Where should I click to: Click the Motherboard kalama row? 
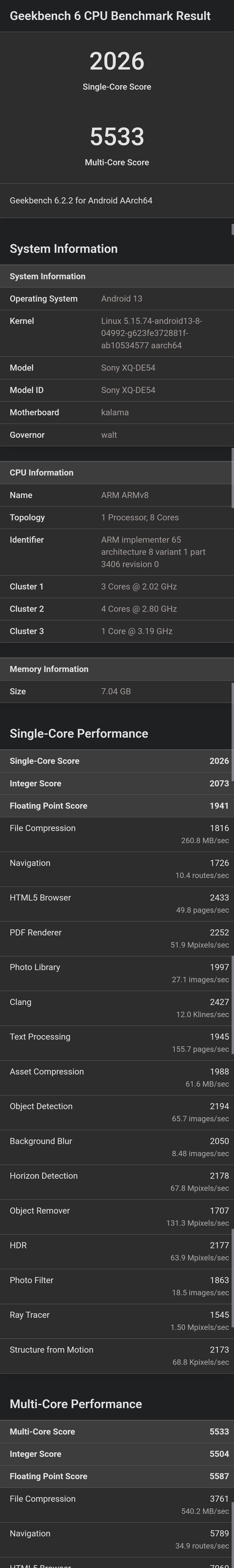117,412
